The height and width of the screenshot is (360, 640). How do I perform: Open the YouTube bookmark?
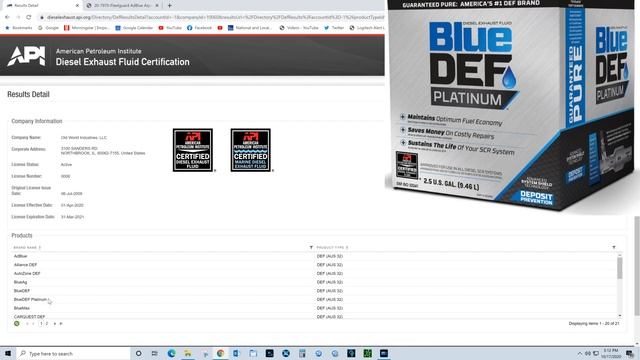point(170,28)
